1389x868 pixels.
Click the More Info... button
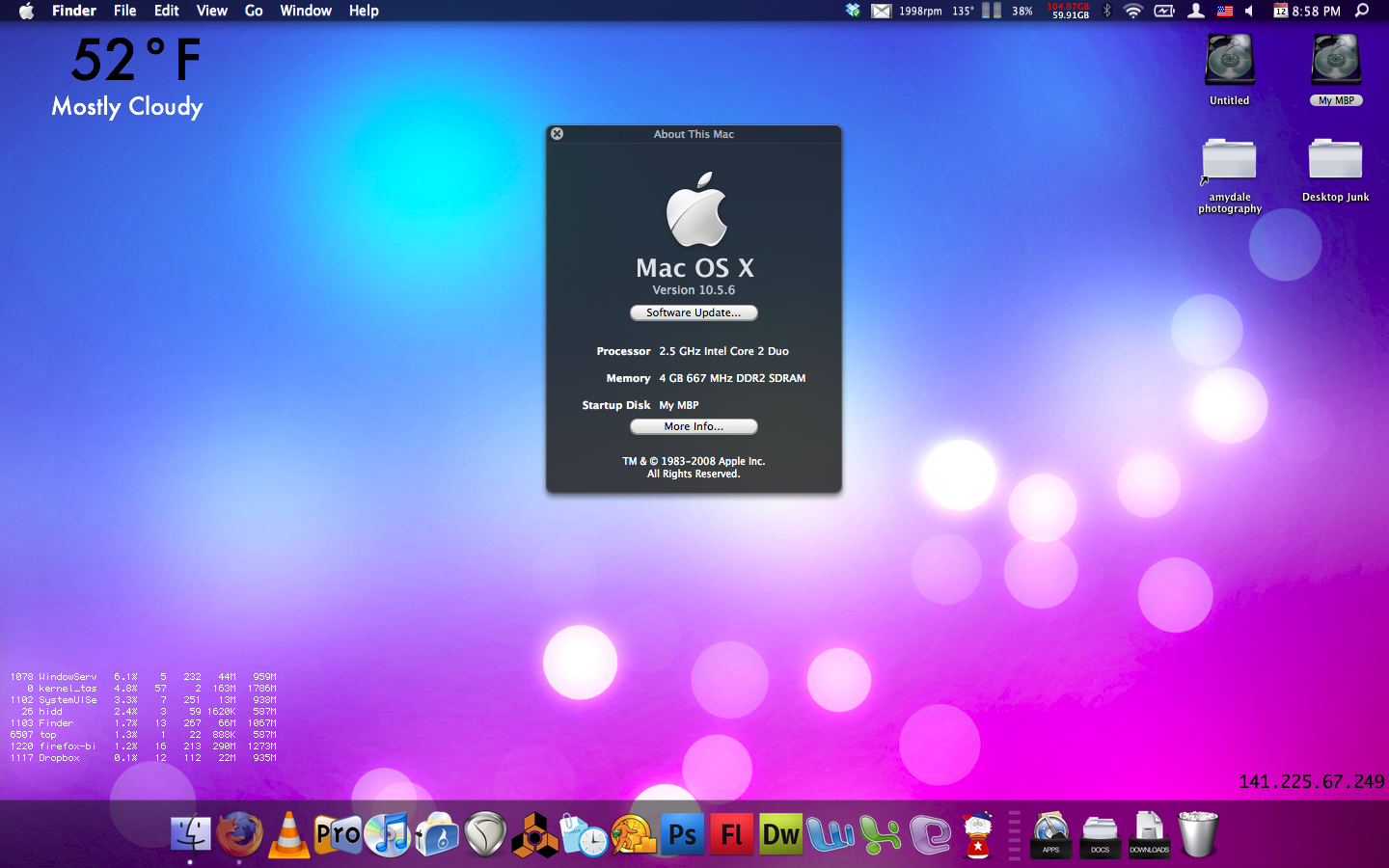click(694, 426)
